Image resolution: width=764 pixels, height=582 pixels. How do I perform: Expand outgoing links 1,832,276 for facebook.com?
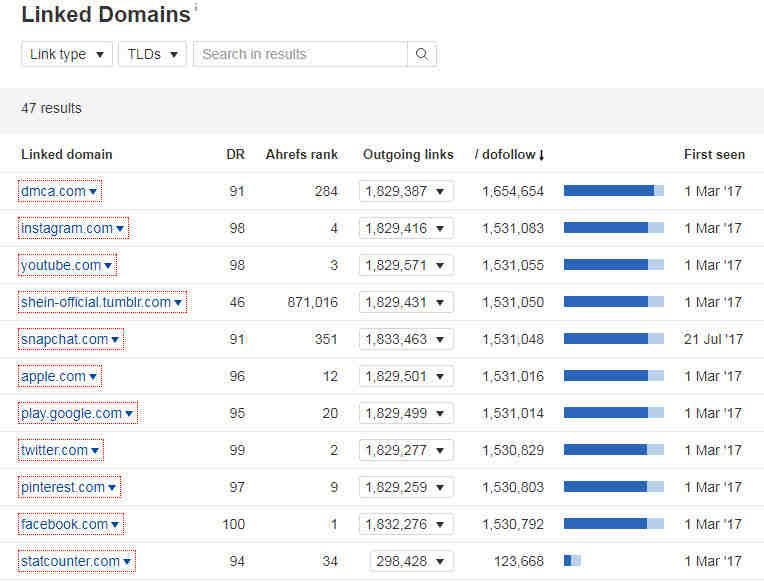pyautogui.click(x=406, y=524)
